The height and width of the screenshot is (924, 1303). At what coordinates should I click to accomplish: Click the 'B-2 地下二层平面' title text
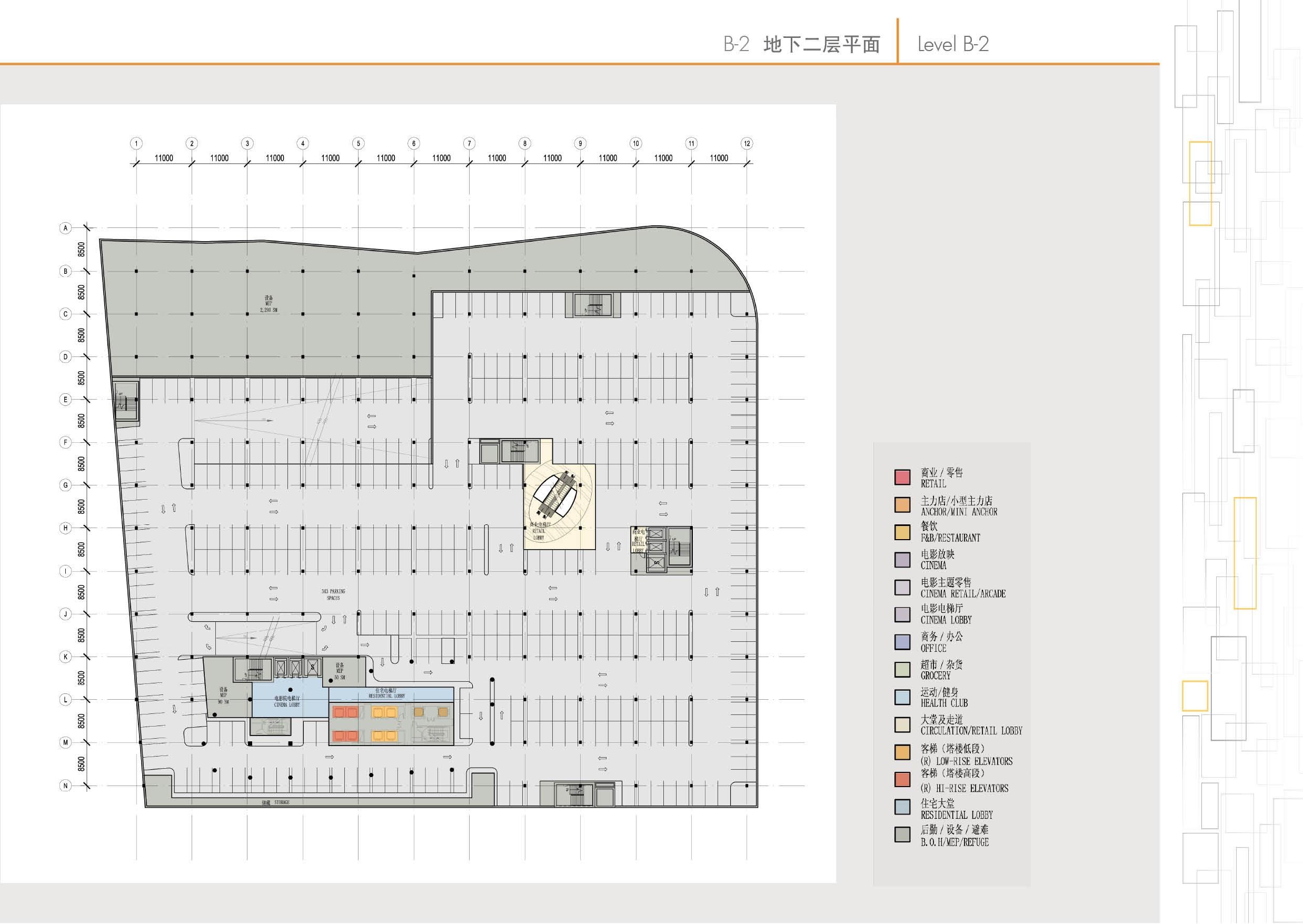802,44
